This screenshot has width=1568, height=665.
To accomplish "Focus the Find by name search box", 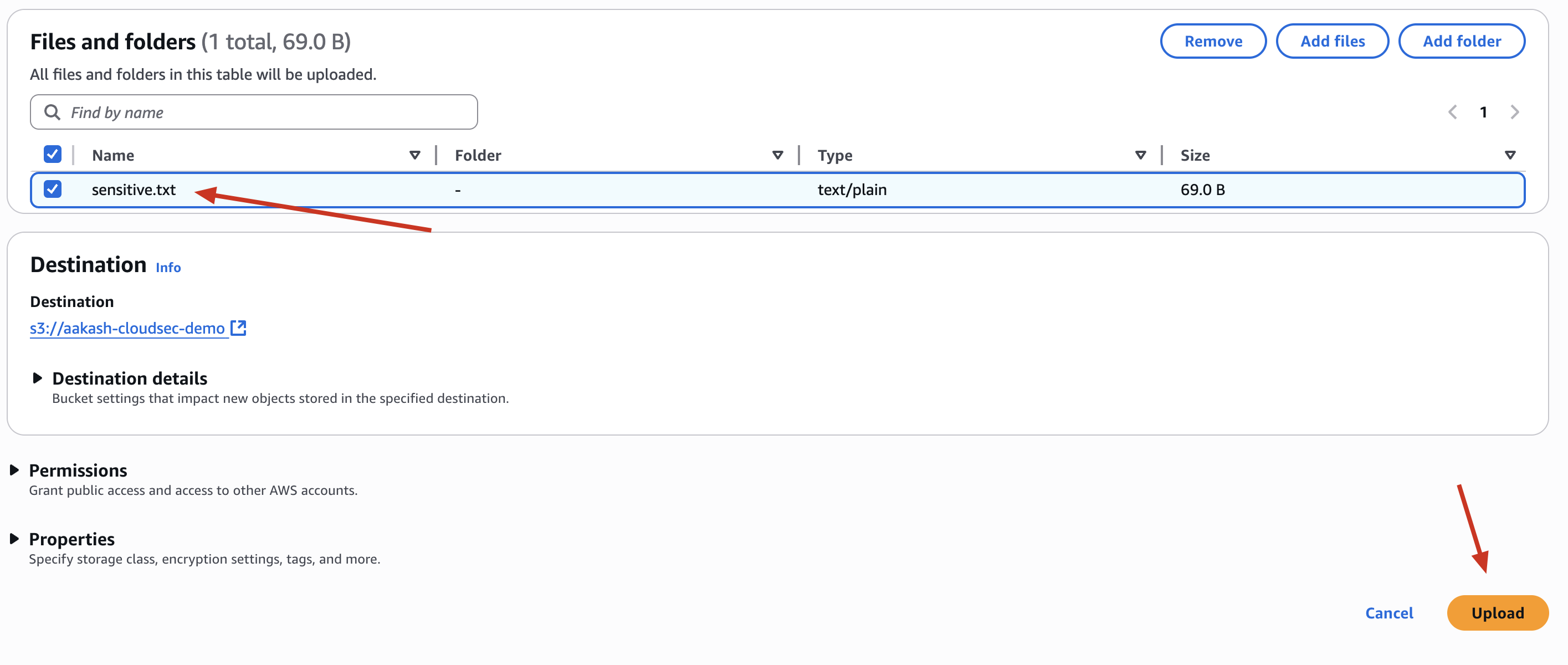I will coord(253,112).
